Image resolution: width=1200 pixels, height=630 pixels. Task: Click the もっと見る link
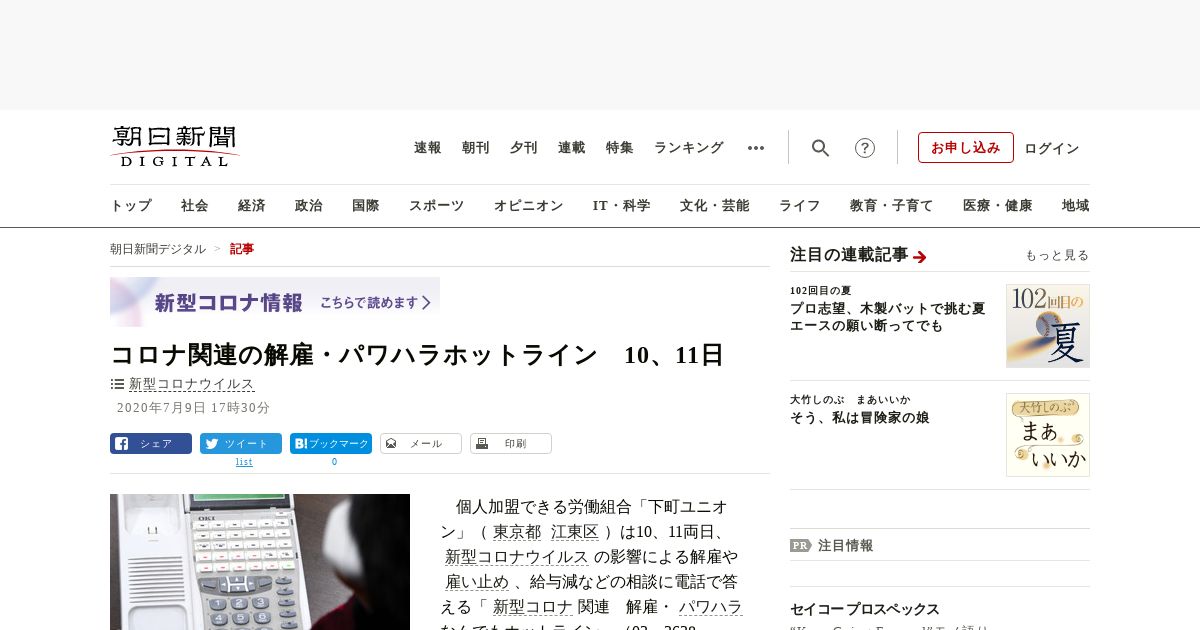(x=1057, y=256)
